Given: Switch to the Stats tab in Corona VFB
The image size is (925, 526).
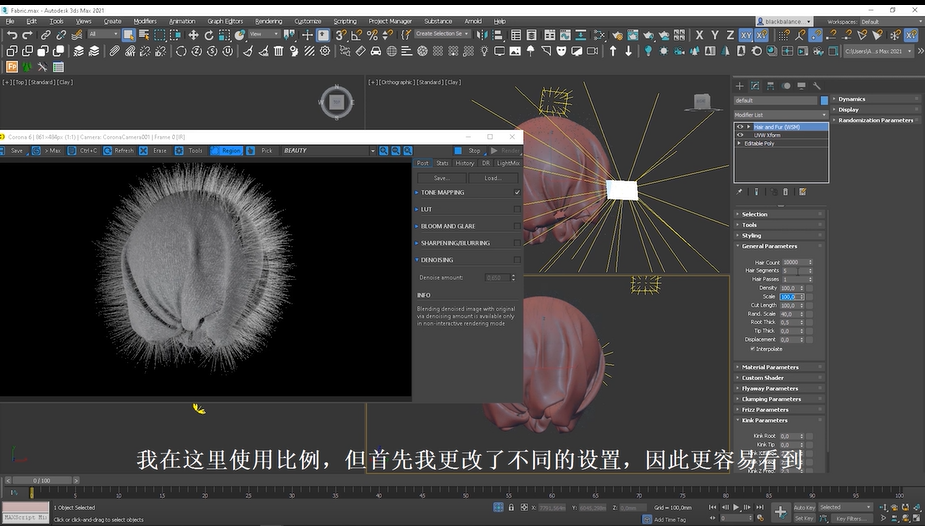Looking at the screenshot, I should click(442, 163).
